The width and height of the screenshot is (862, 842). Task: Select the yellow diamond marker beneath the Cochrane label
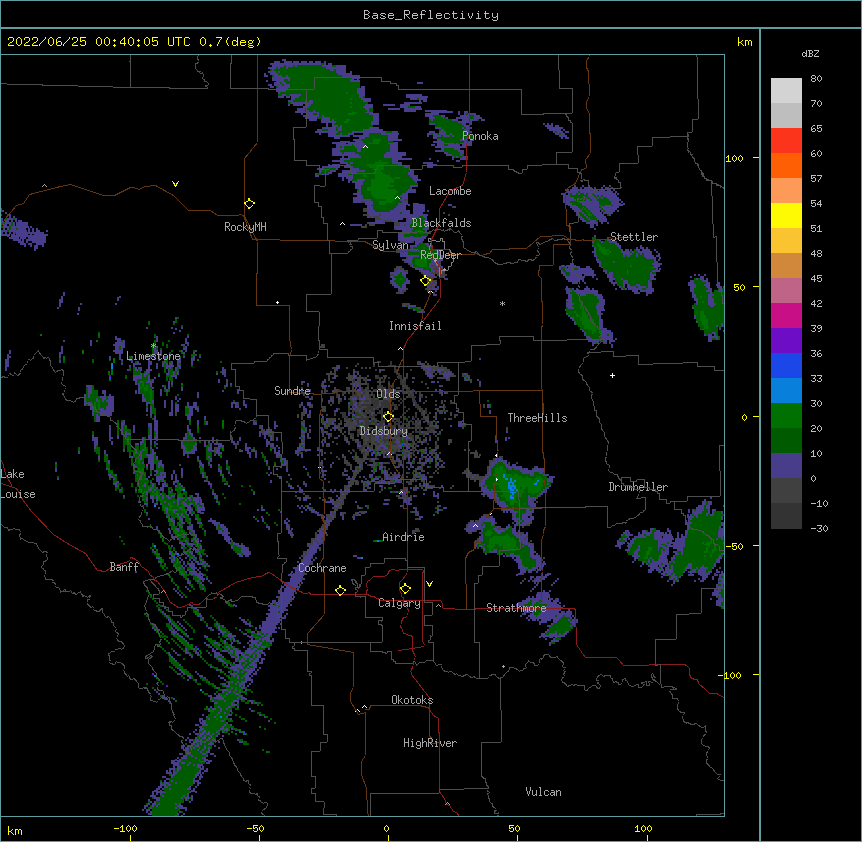coord(340,590)
